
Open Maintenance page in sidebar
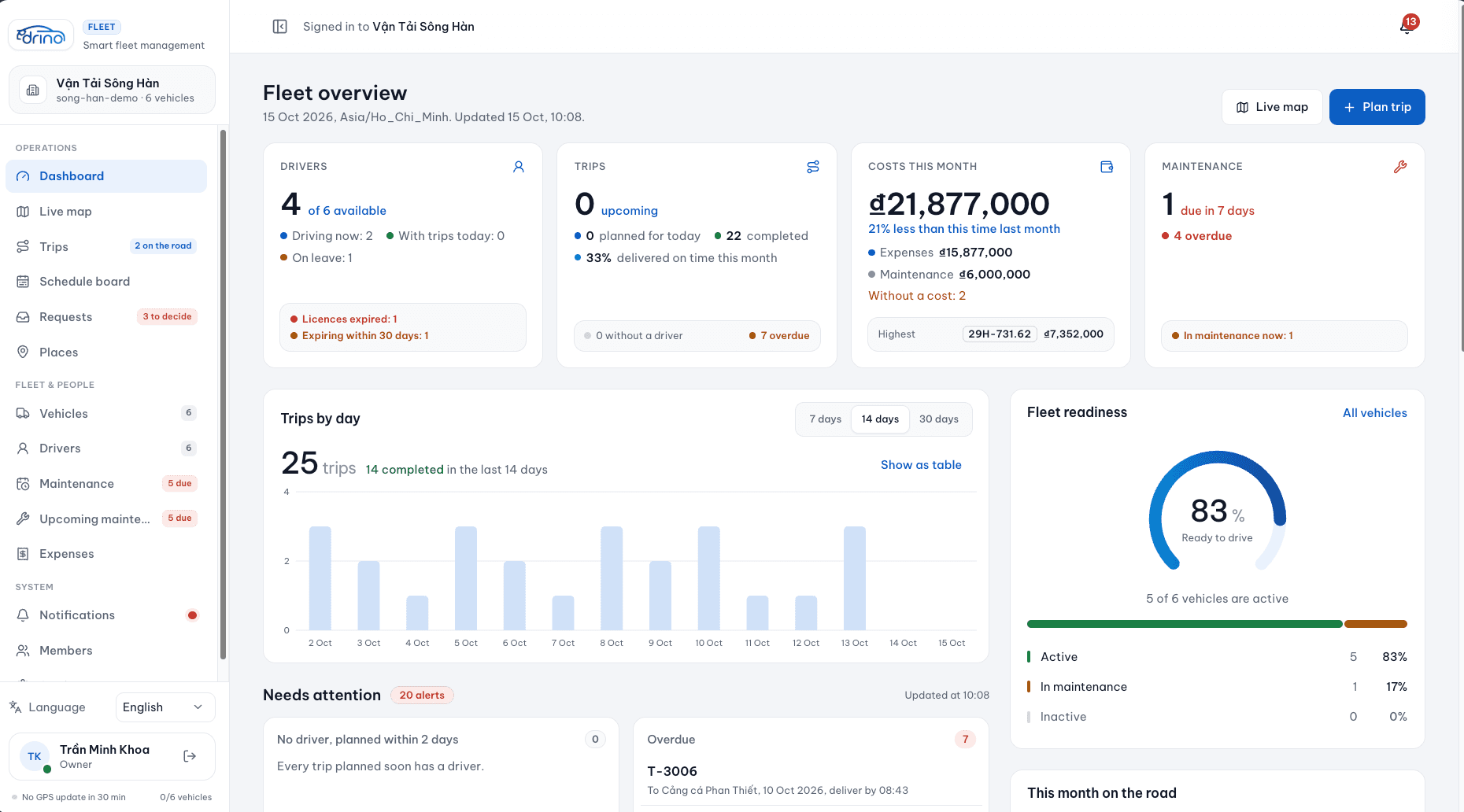pos(106,484)
